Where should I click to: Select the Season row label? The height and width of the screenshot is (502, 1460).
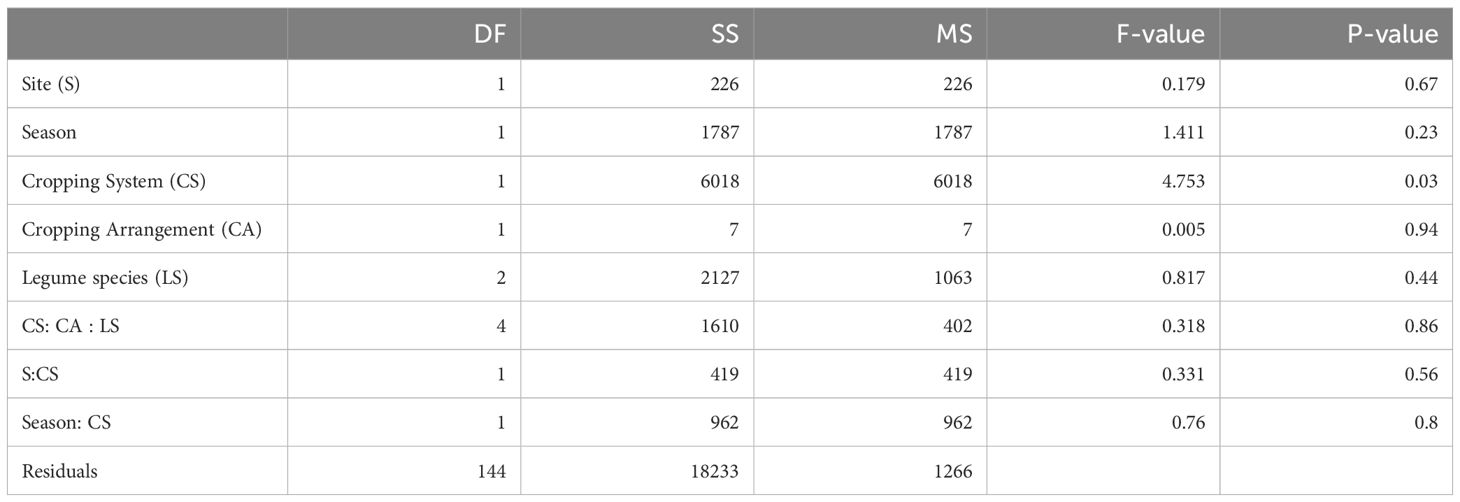tap(48, 133)
